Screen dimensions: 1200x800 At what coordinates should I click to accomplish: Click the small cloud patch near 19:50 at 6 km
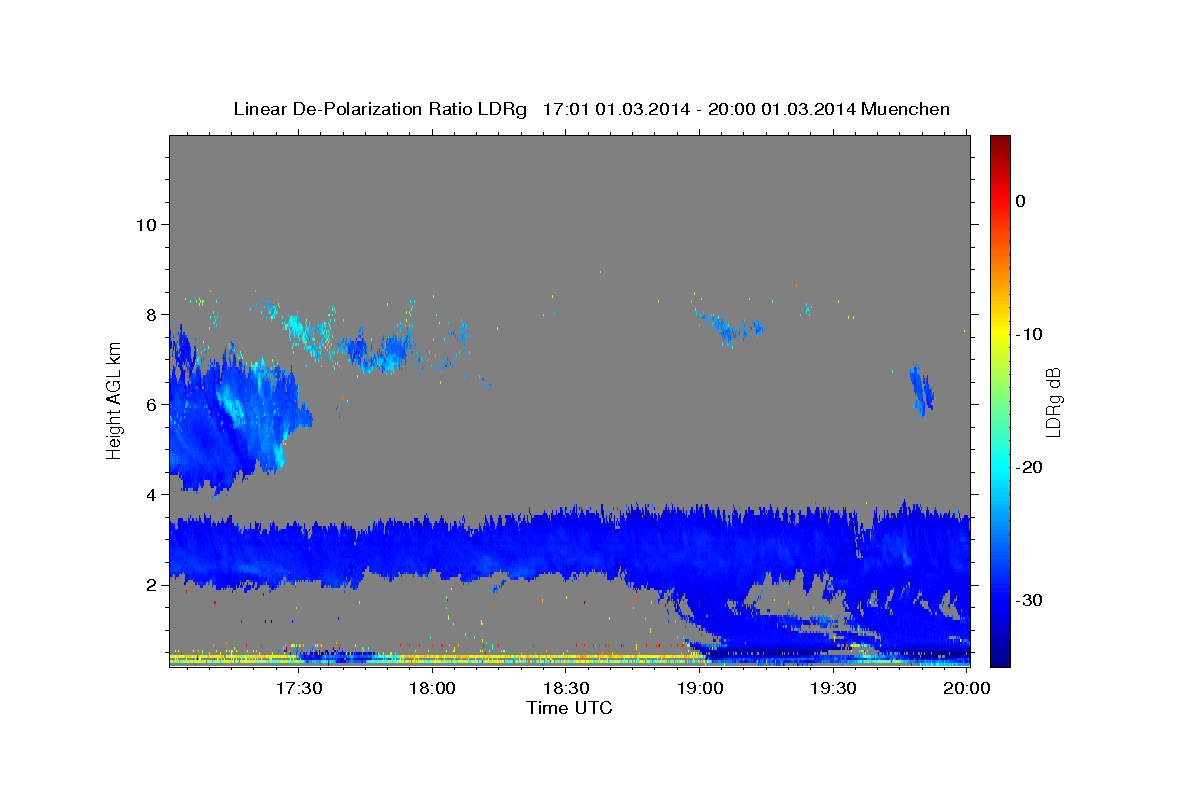(x=921, y=390)
